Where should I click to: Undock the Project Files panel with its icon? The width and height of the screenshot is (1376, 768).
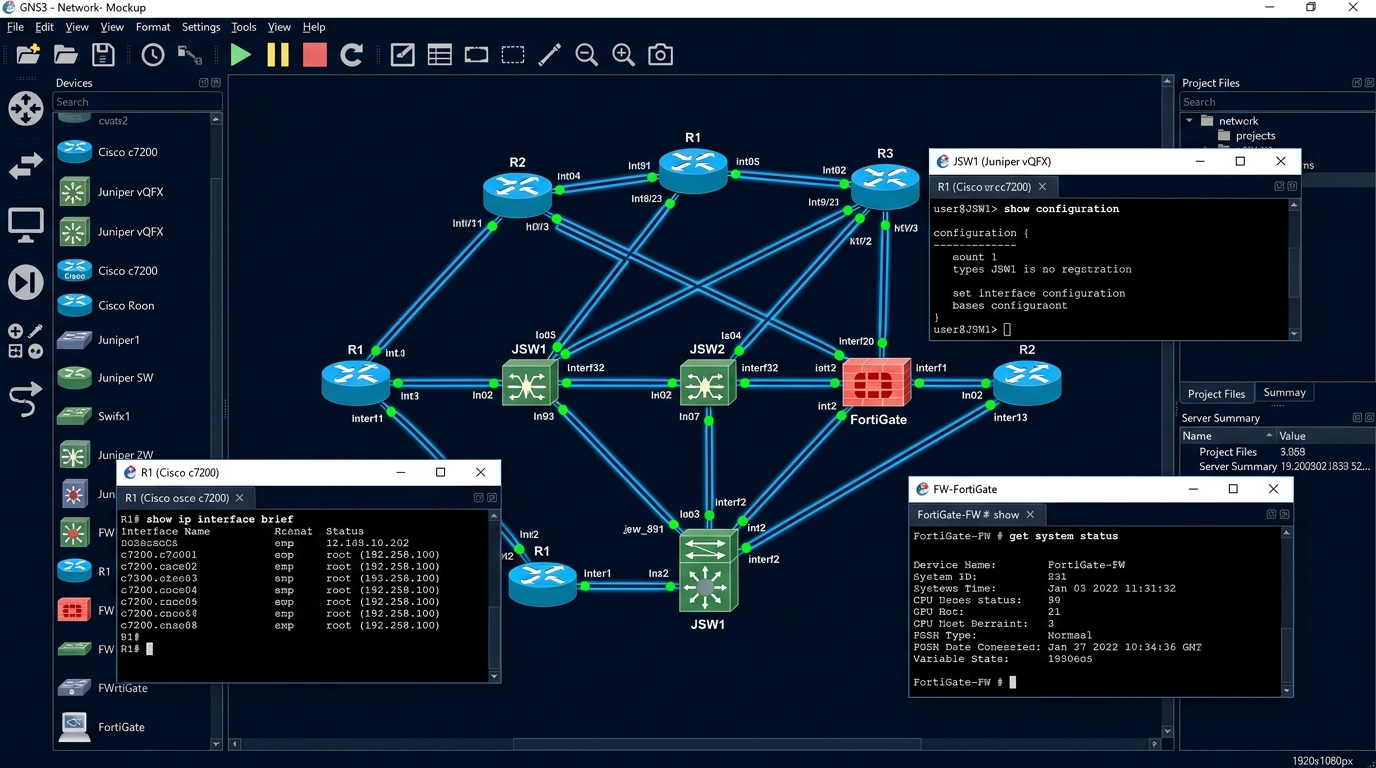[x=1357, y=83]
